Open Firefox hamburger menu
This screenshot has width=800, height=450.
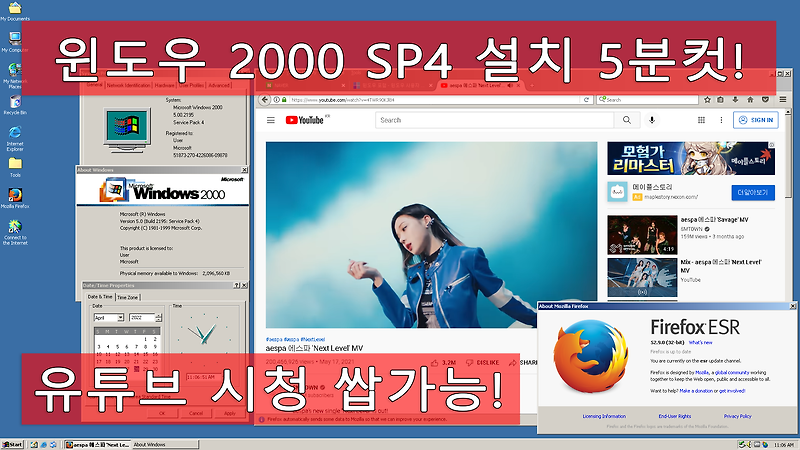783,99
